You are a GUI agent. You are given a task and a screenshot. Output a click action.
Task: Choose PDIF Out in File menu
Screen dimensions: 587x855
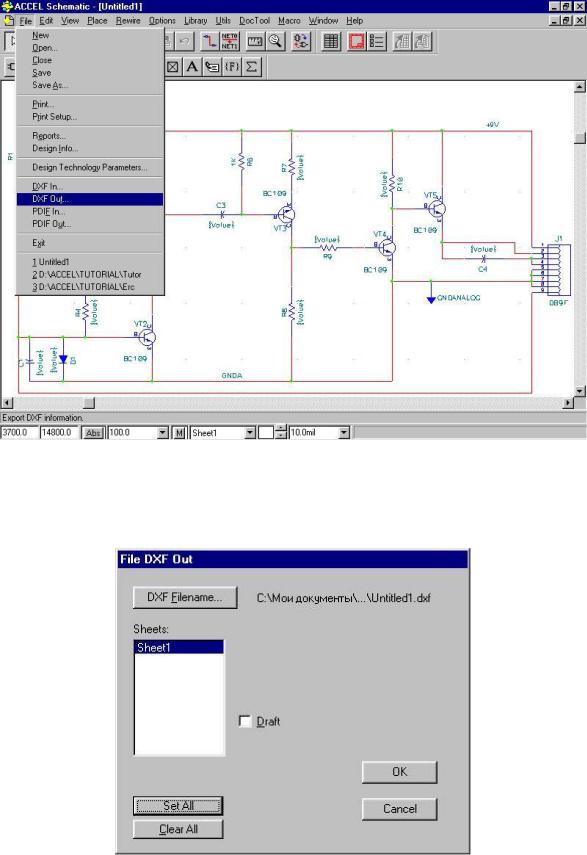click(x=90, y=224)
